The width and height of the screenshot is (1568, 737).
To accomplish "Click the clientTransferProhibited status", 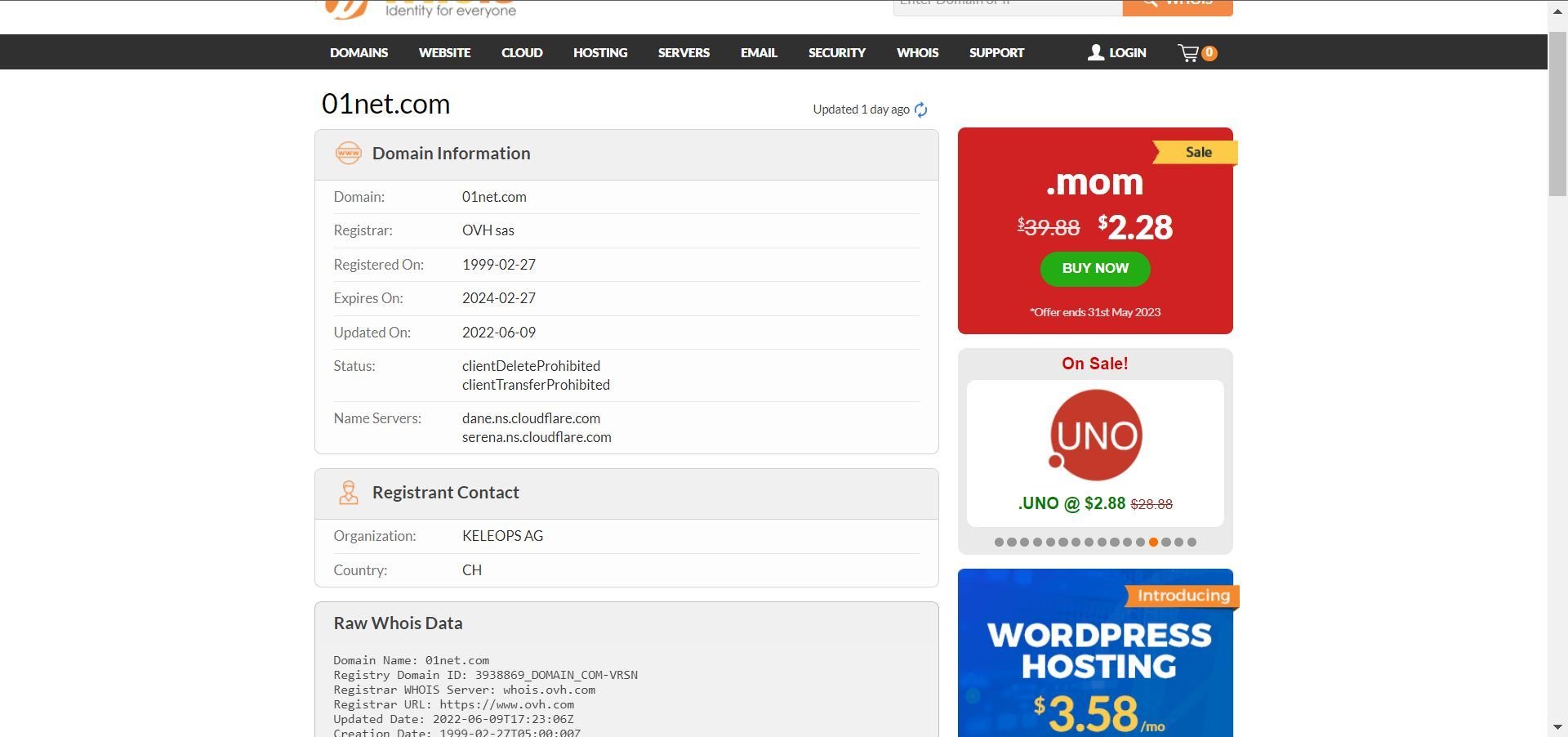I will [536, 385].
